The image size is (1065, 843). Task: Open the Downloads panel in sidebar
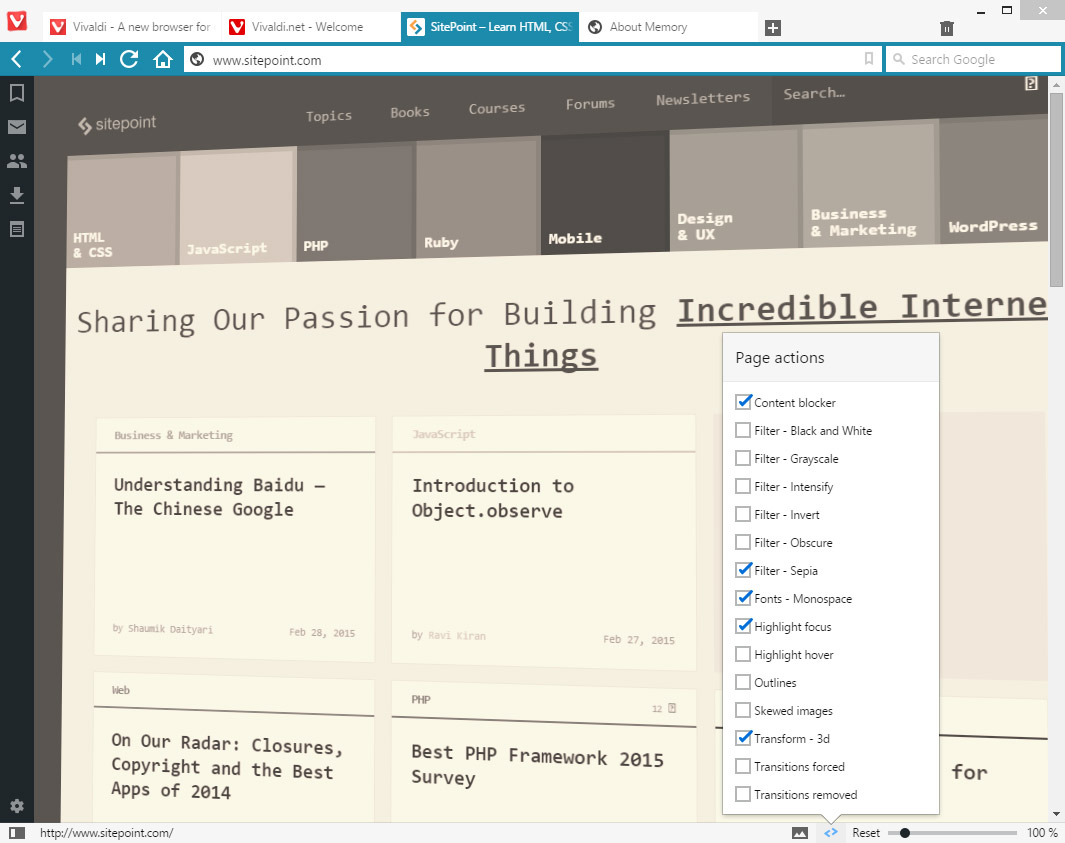click(x=17, y=195)
